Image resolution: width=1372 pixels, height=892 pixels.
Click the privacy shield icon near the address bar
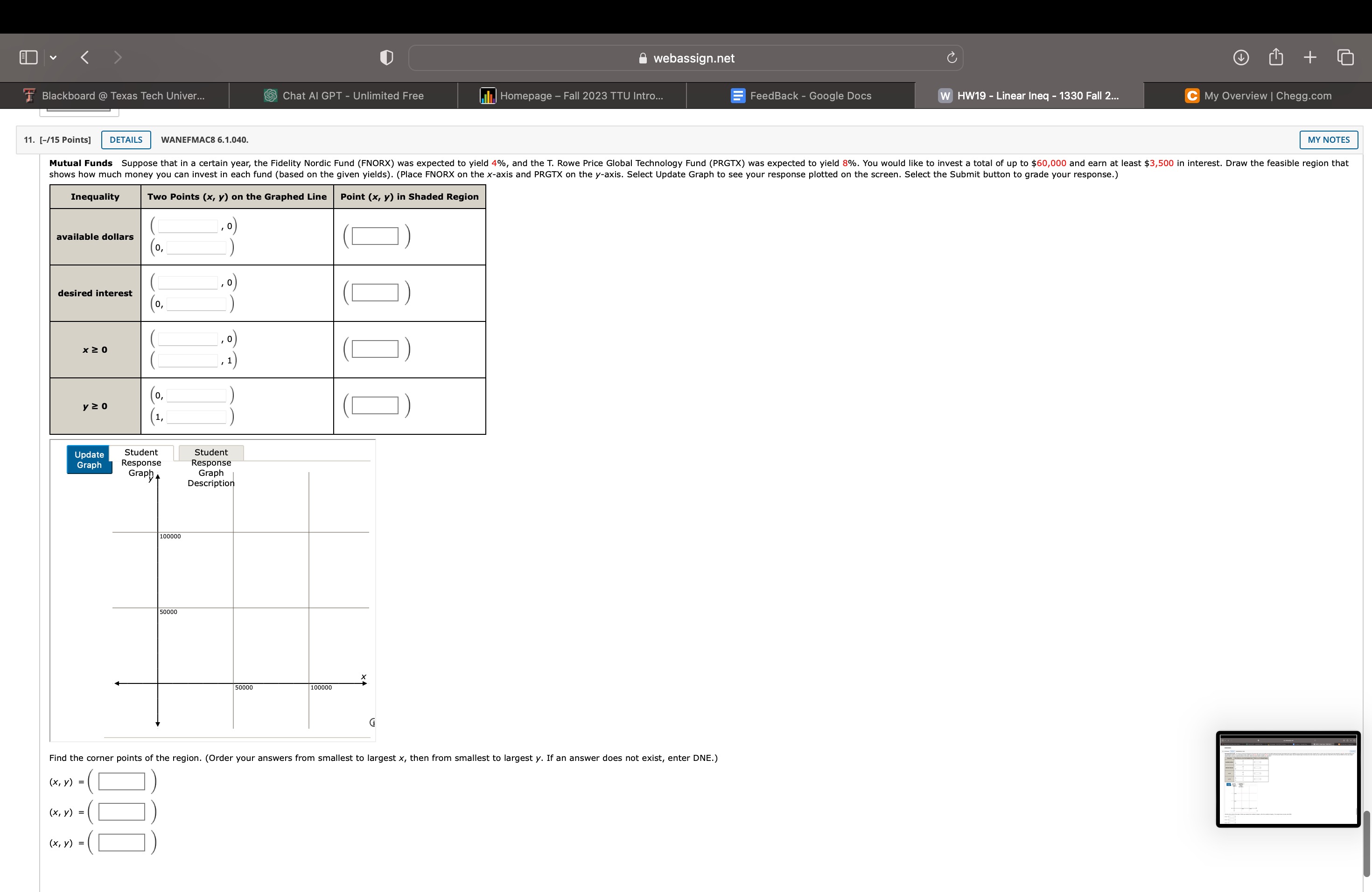pos(385,57)
